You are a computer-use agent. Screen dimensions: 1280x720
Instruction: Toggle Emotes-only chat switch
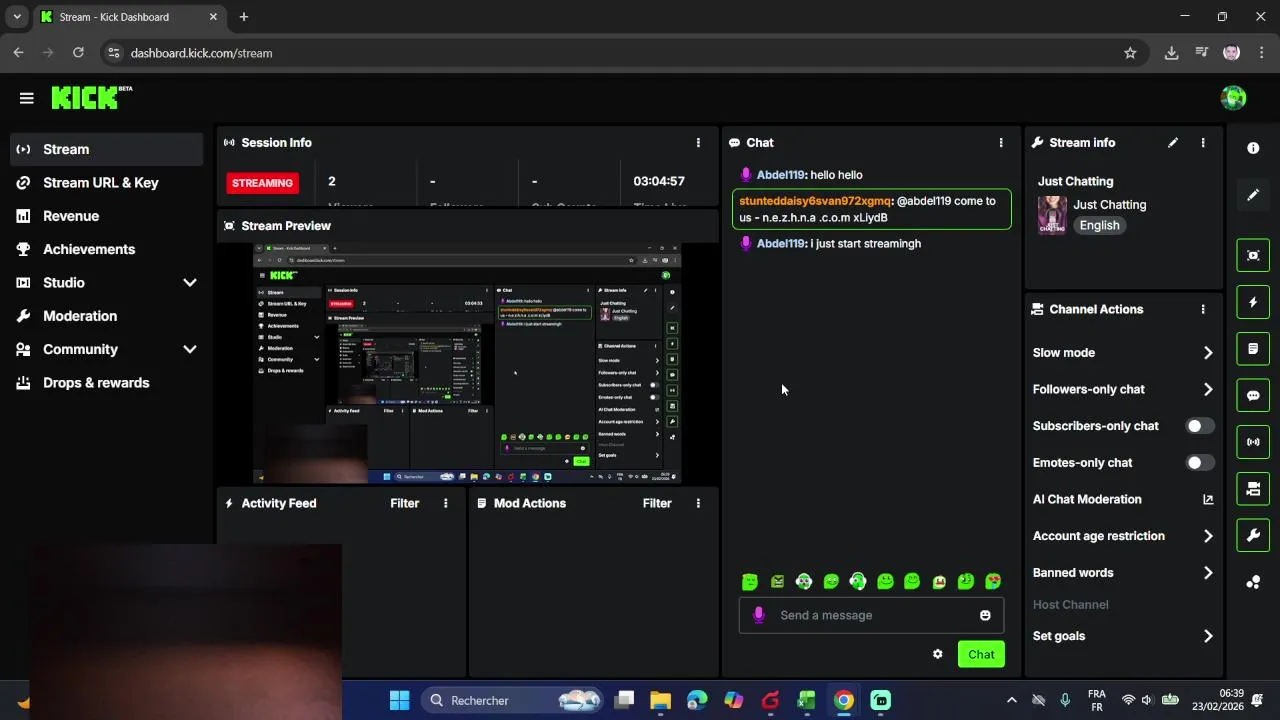pos(1200,463)
